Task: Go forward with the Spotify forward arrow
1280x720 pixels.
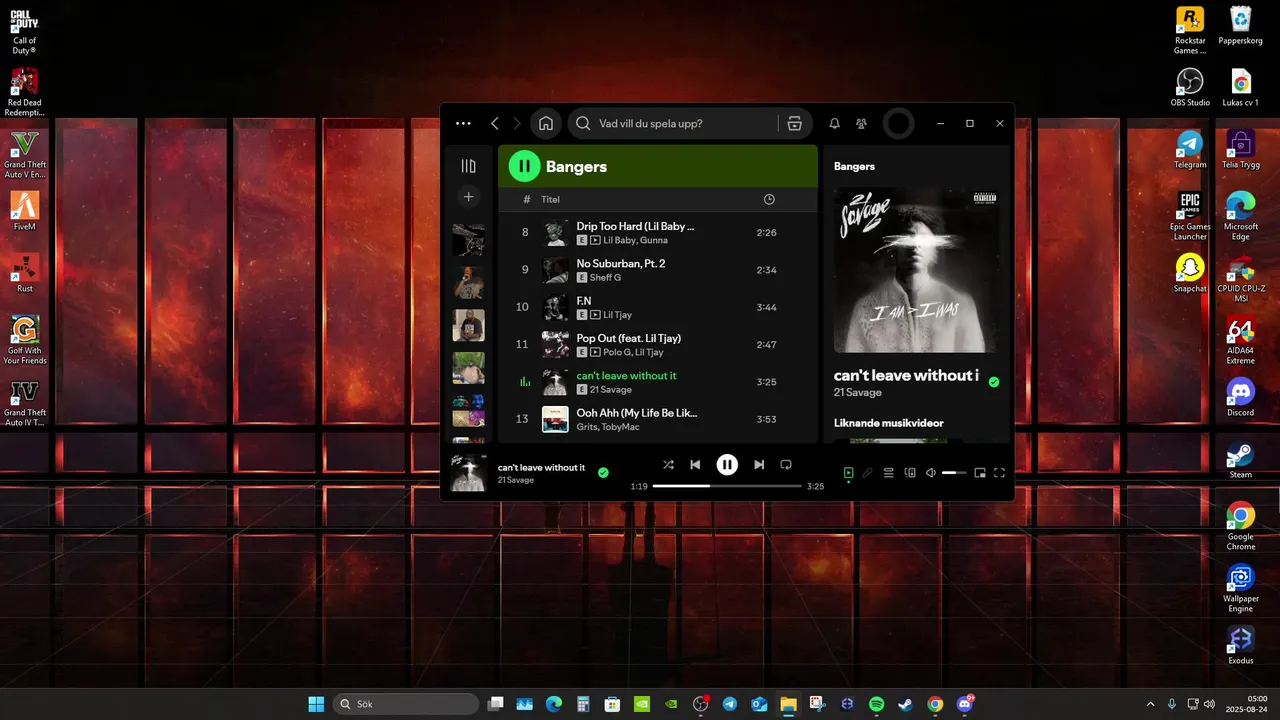Action: click(x=517, y=123)
